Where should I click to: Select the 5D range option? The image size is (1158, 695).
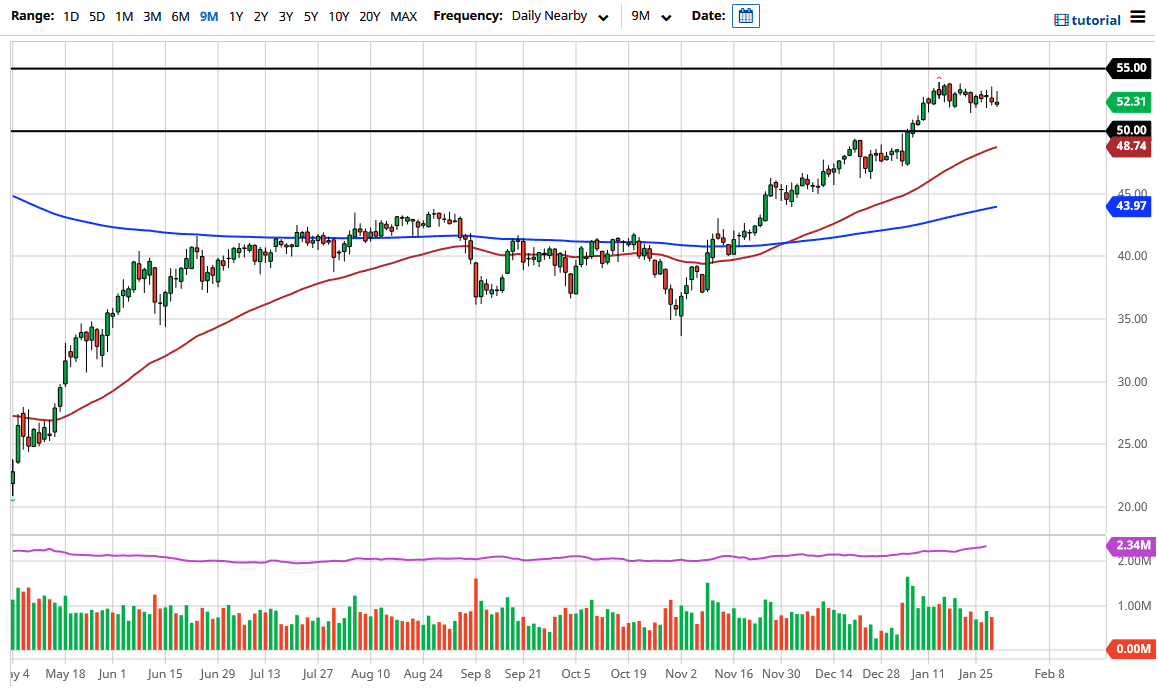[x=96, y=16]
